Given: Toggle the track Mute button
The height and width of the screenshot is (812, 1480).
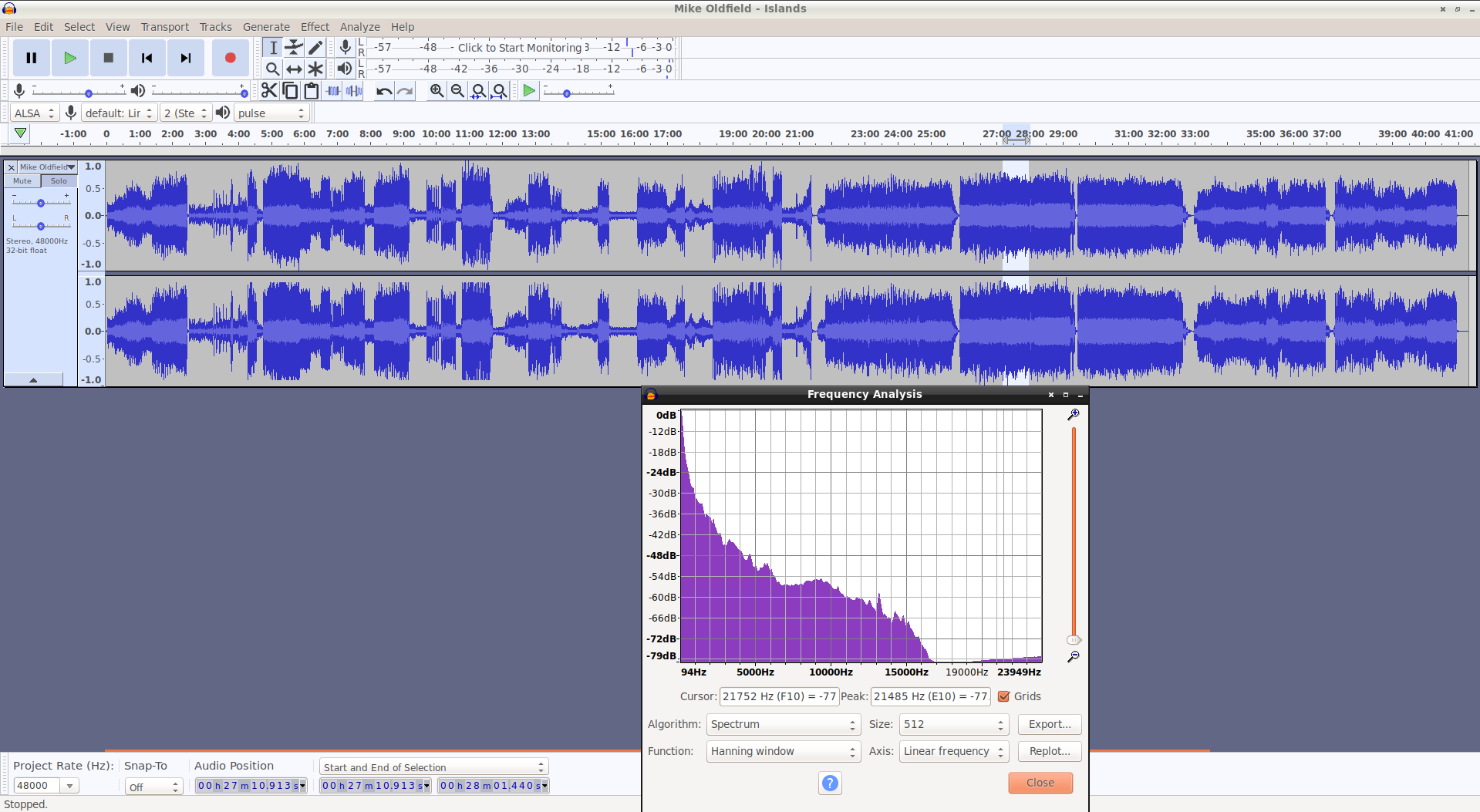Looking at the screenshot, I should click(22, 181).
